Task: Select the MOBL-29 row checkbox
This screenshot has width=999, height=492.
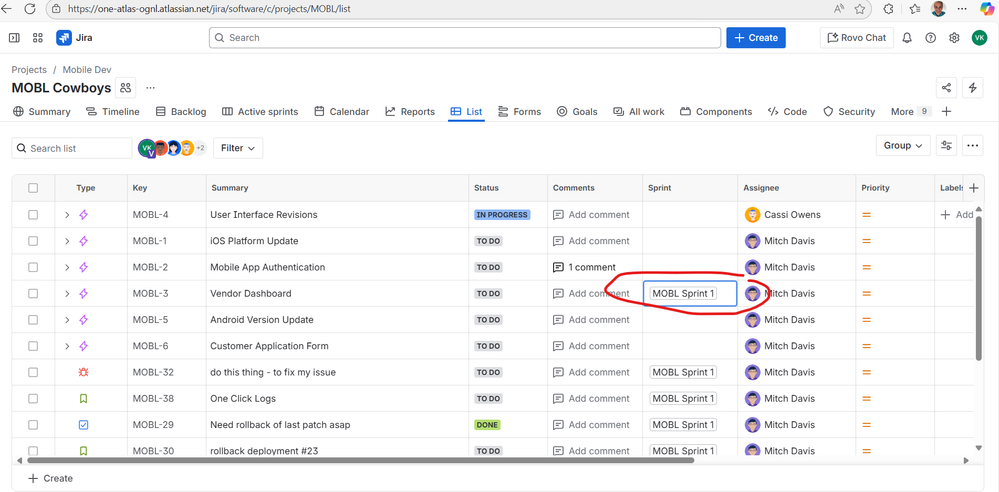Action: (33, 424)
